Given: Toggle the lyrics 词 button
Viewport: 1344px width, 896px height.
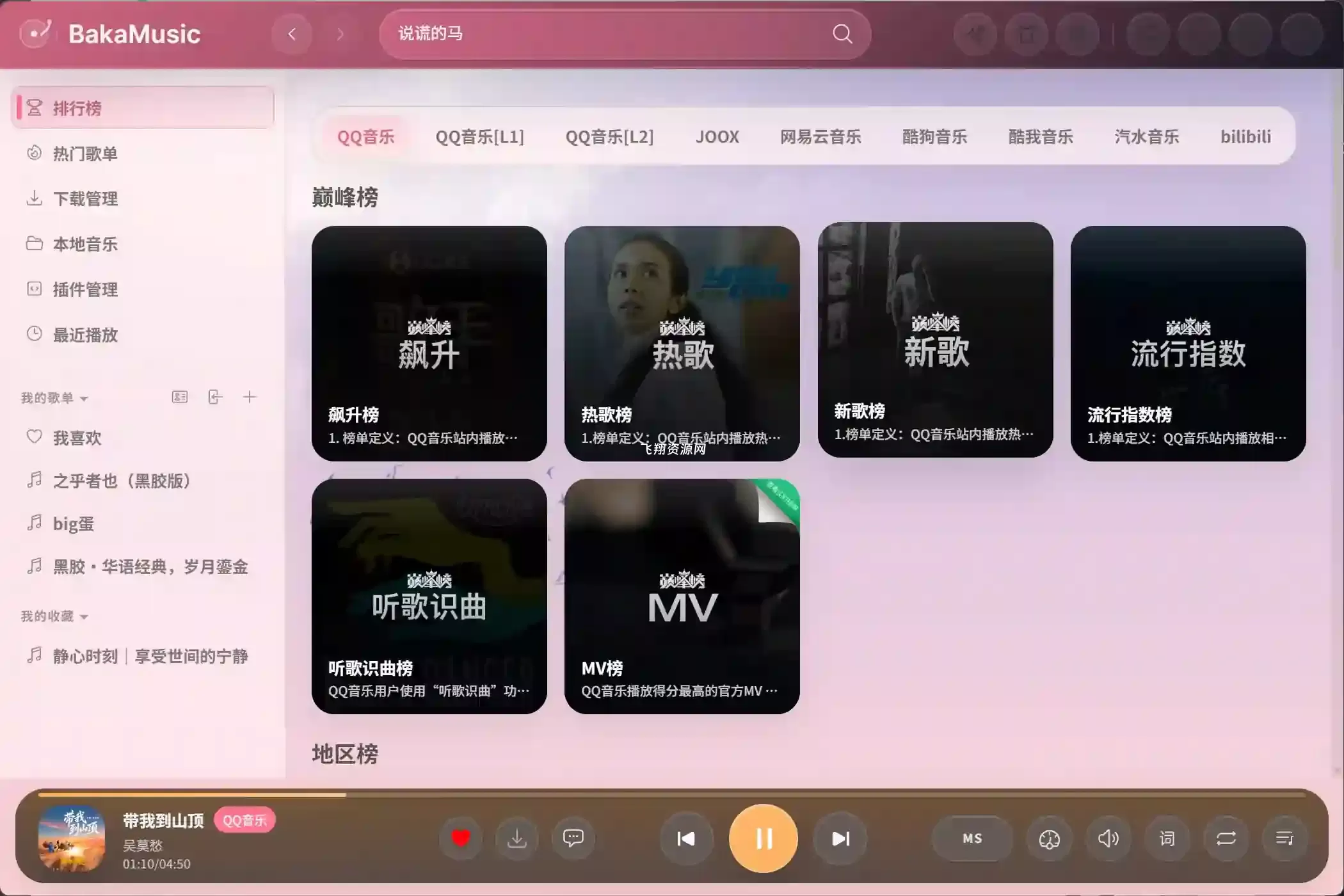Looking at the screenshot, I should coord(1167,838).
